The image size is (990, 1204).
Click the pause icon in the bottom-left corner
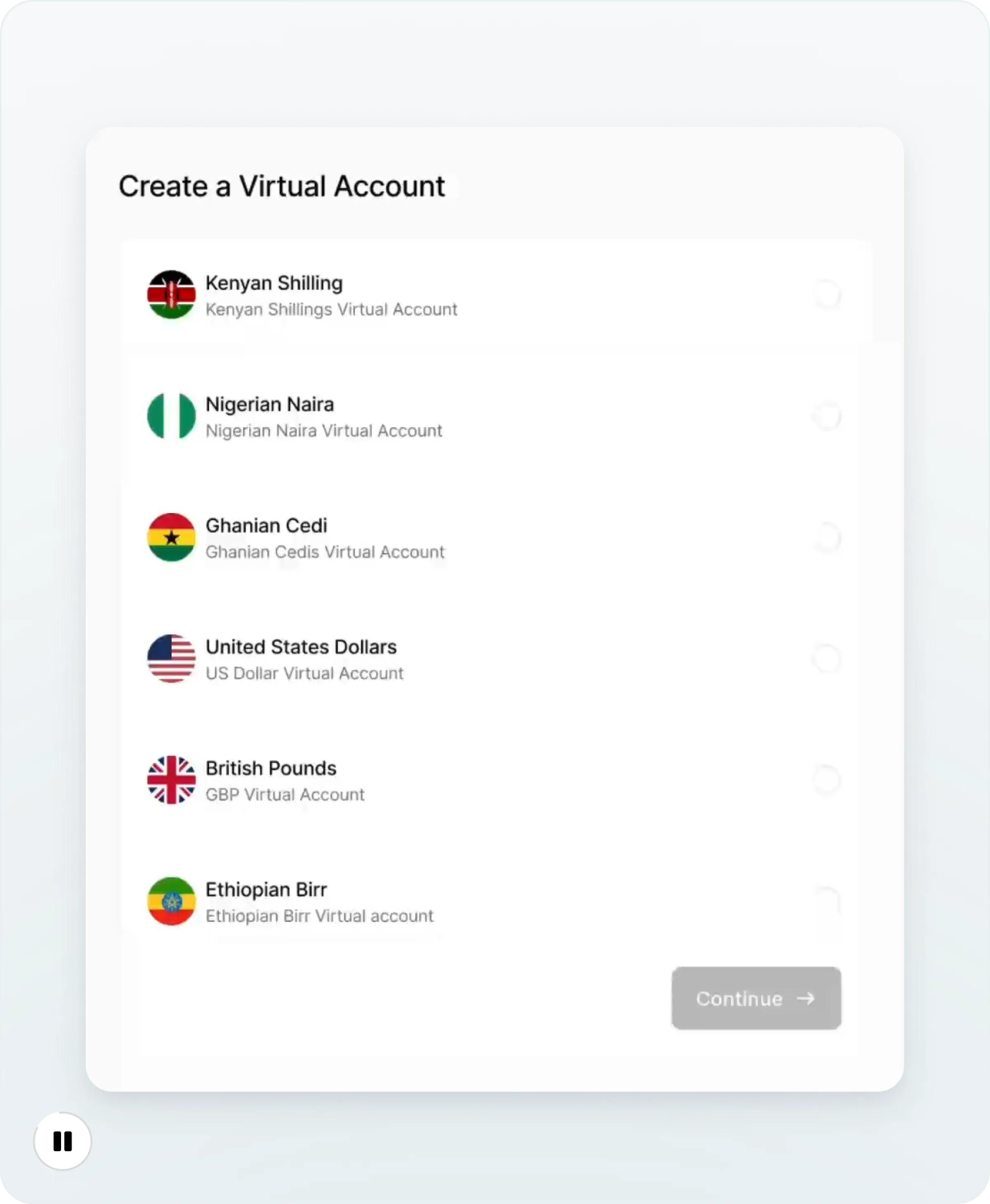tap(62, 1141)
